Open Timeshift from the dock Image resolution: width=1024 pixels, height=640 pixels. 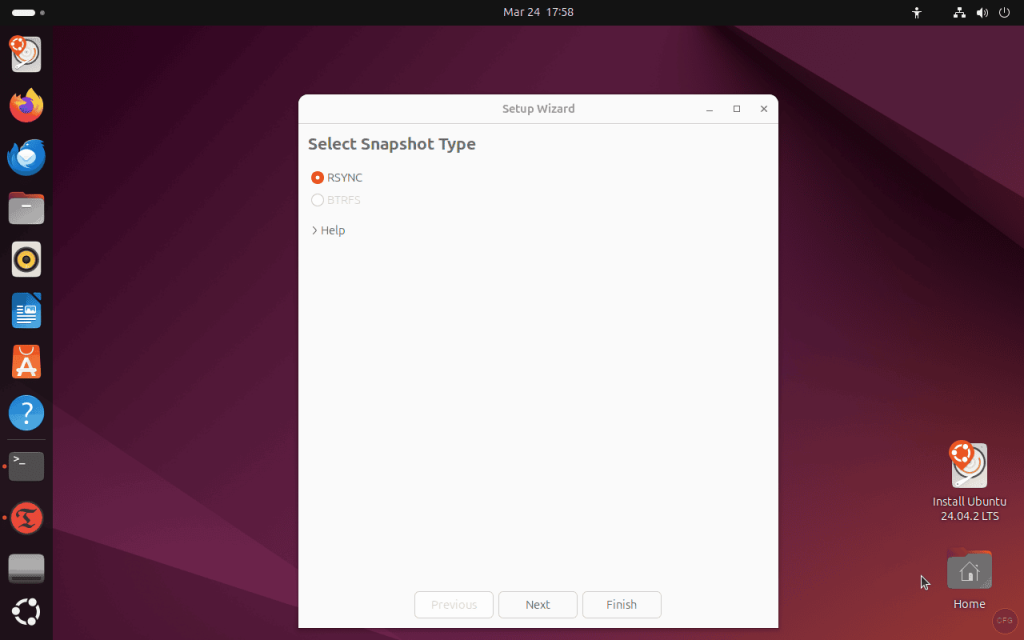pos(26,54)
